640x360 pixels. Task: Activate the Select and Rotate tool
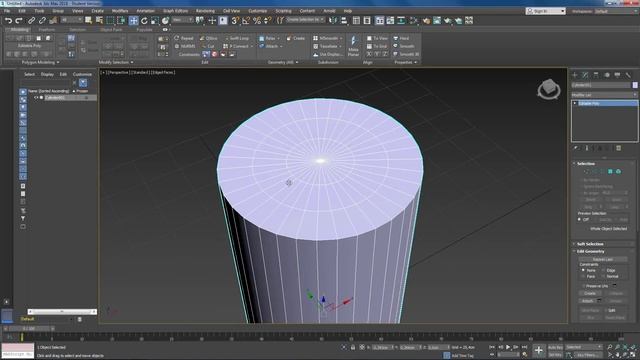(x=144, y=20)
